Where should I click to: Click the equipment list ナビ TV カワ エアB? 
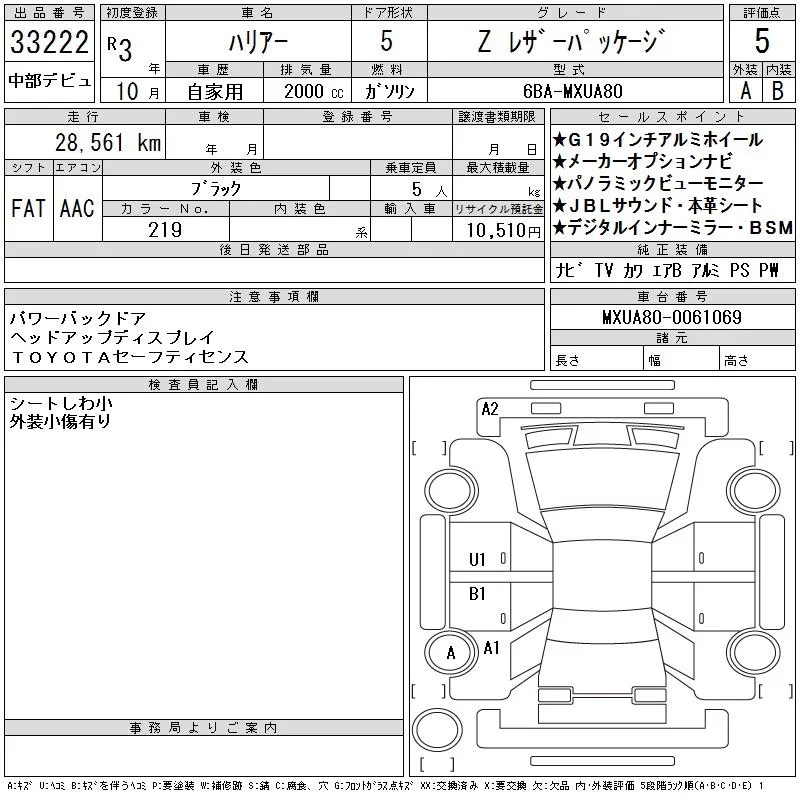tap(618, 270)
